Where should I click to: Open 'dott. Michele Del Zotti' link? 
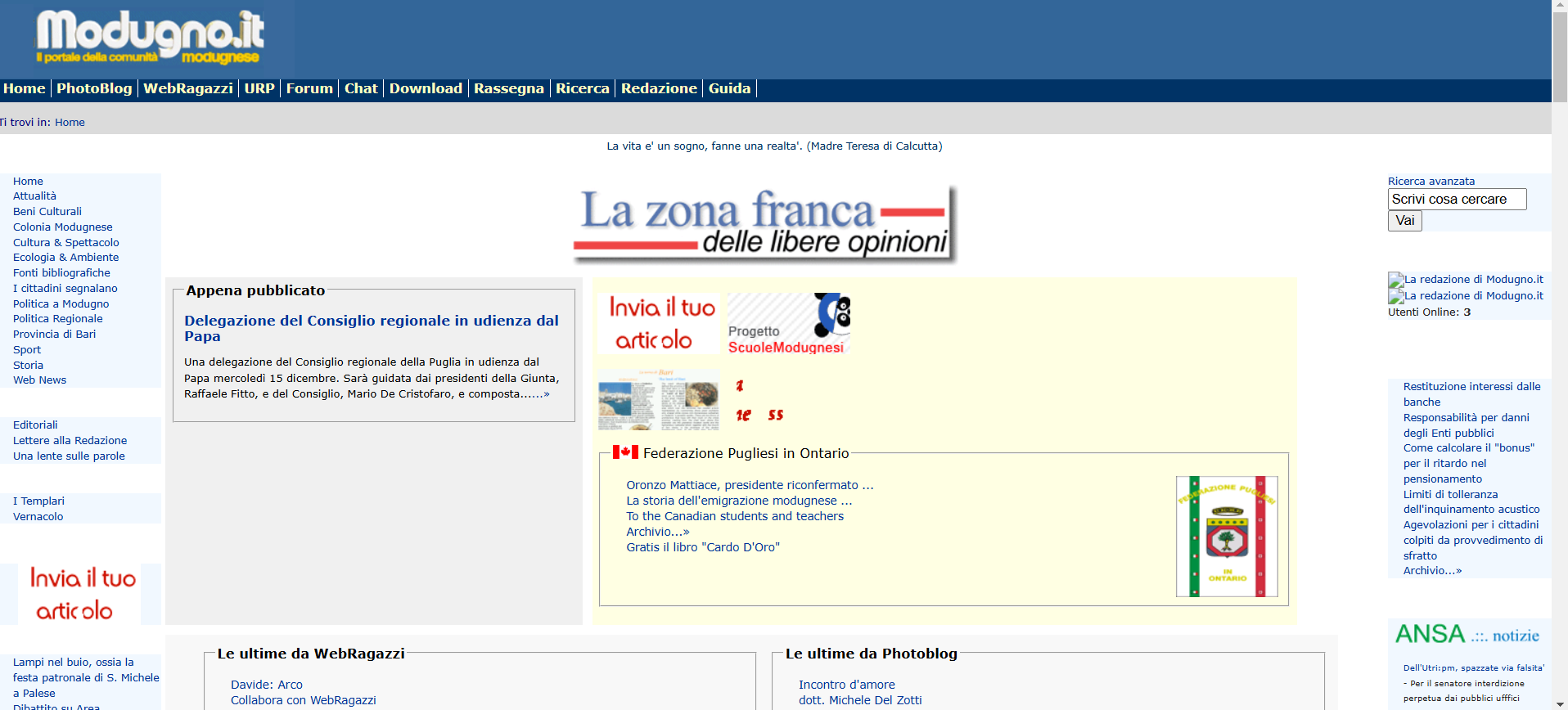[860, 700]
